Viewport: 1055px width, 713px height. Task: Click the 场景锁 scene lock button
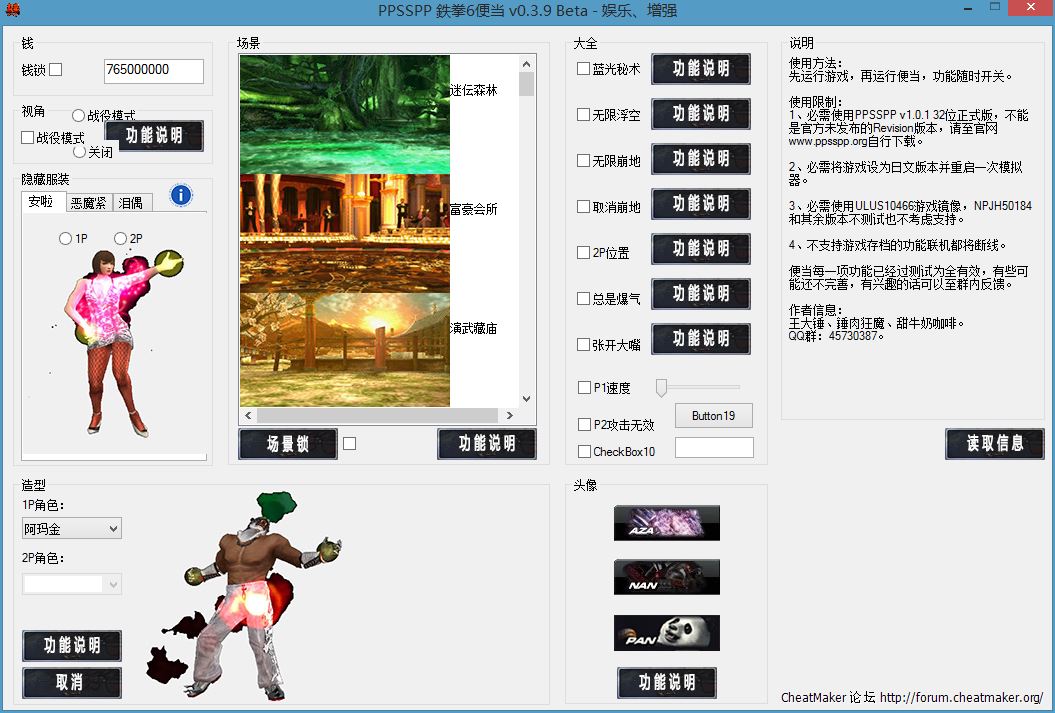click(288, 445)
